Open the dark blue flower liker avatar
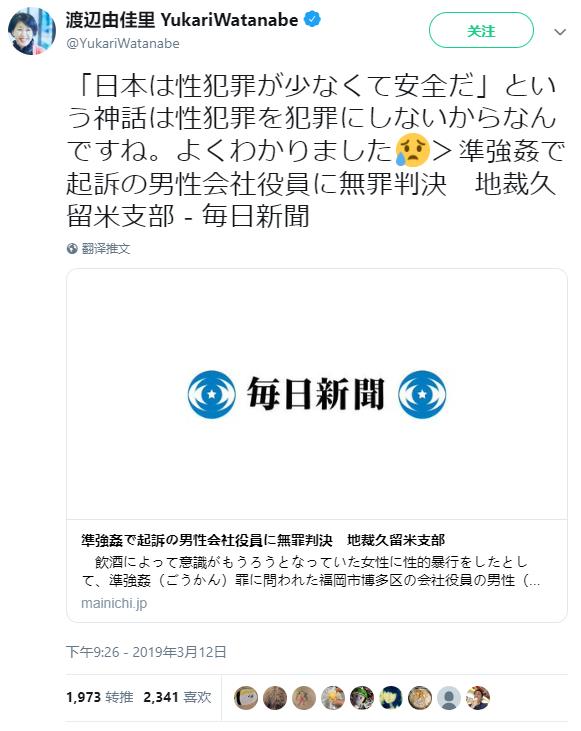 pos(391,698)
